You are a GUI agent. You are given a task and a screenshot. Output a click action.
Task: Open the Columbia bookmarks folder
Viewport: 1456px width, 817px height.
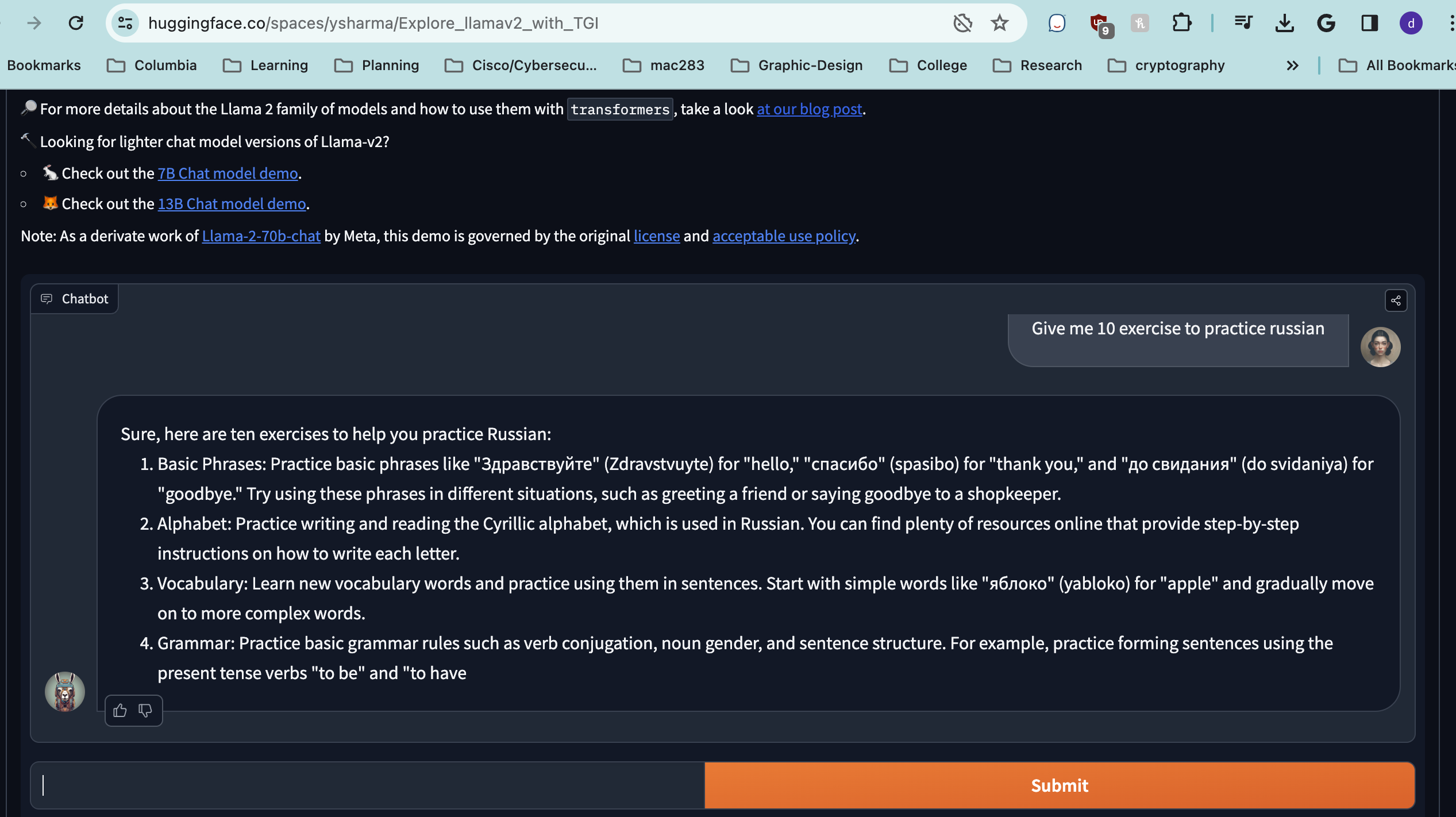click(152, 65)
